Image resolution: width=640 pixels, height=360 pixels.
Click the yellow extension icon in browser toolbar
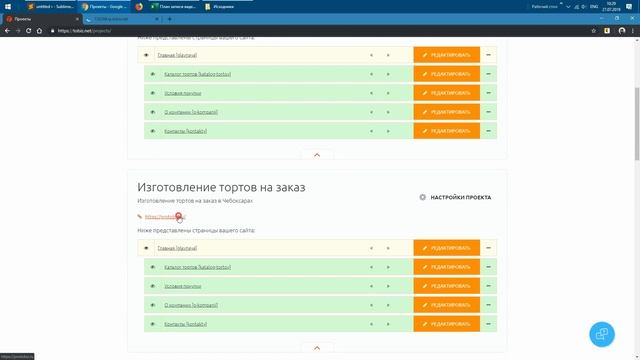pyautogui.click(x=607, y=31)
